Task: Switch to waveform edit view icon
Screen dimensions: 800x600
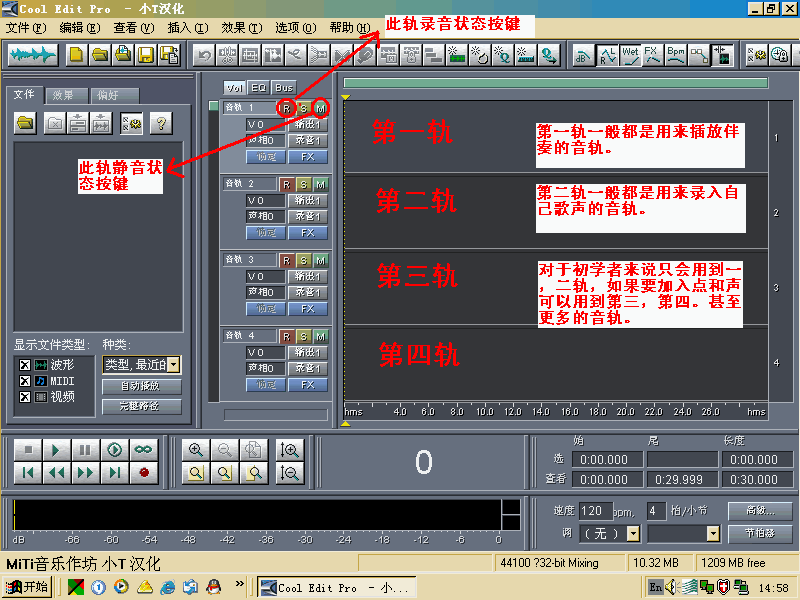Action: click(33, 55)
